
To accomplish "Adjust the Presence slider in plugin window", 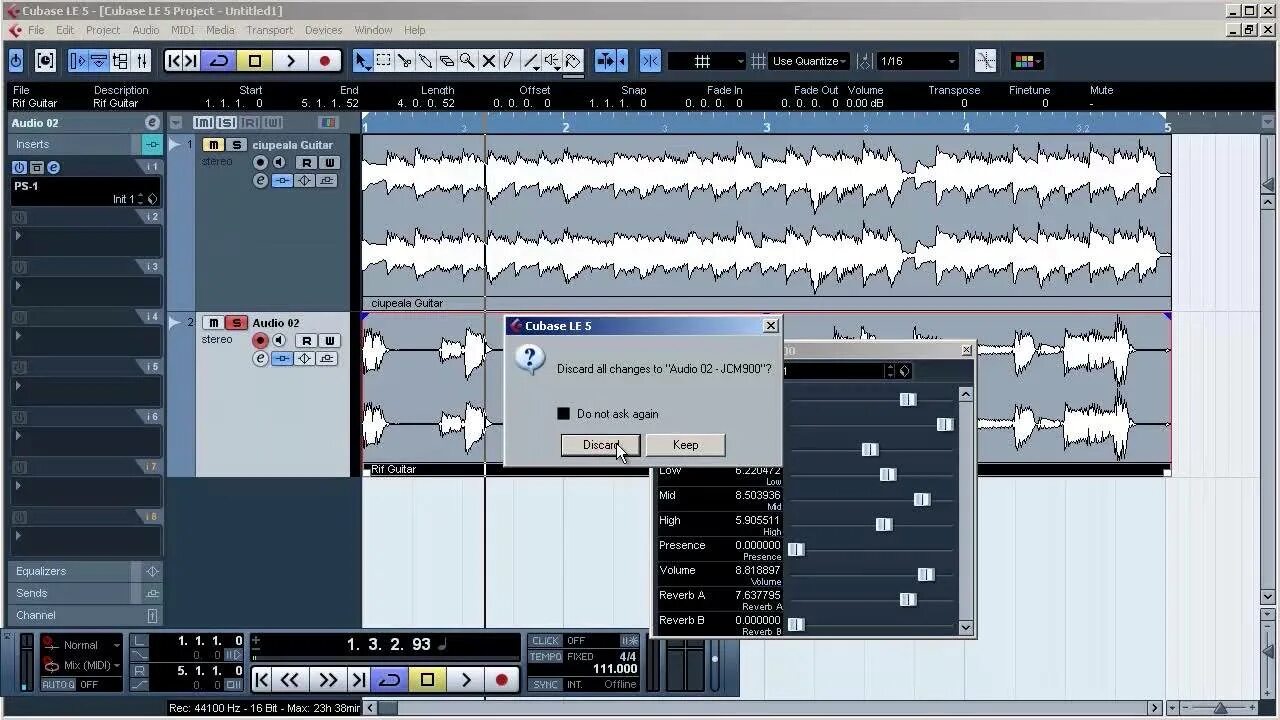I will (796, 549).
